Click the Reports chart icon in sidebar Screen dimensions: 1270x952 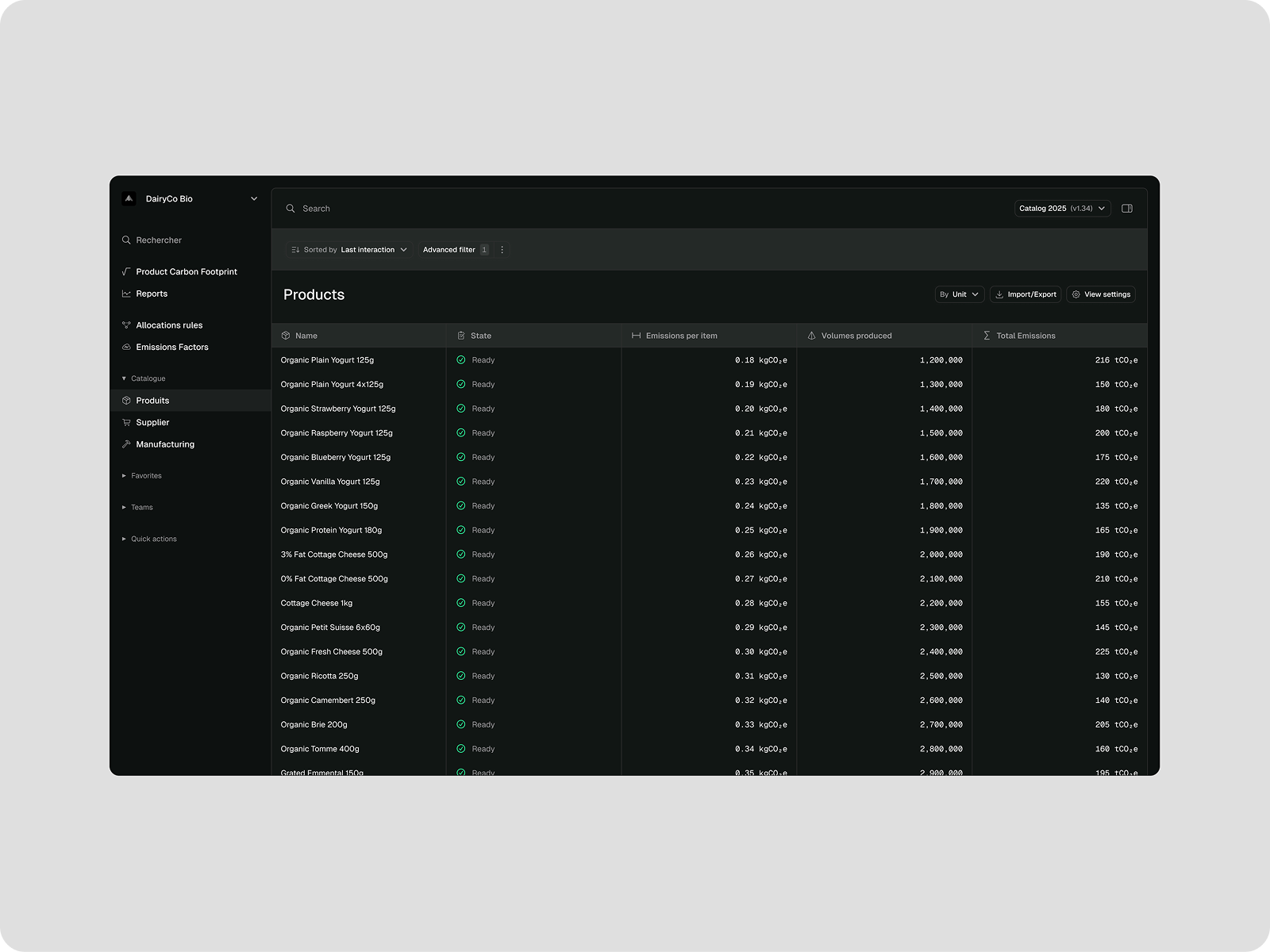(x=126, y=294)
